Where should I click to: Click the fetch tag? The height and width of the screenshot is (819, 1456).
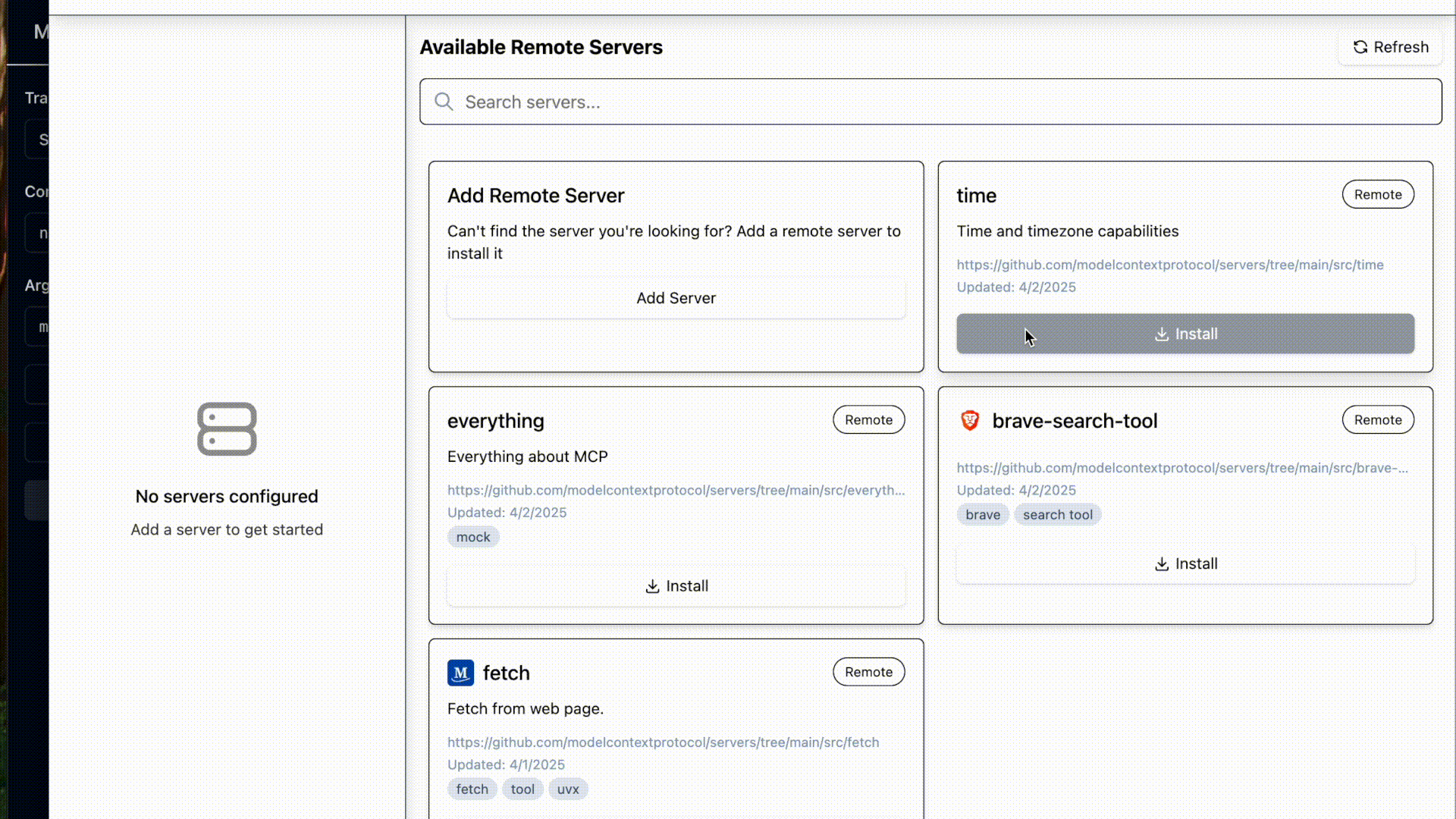point(472,789)
